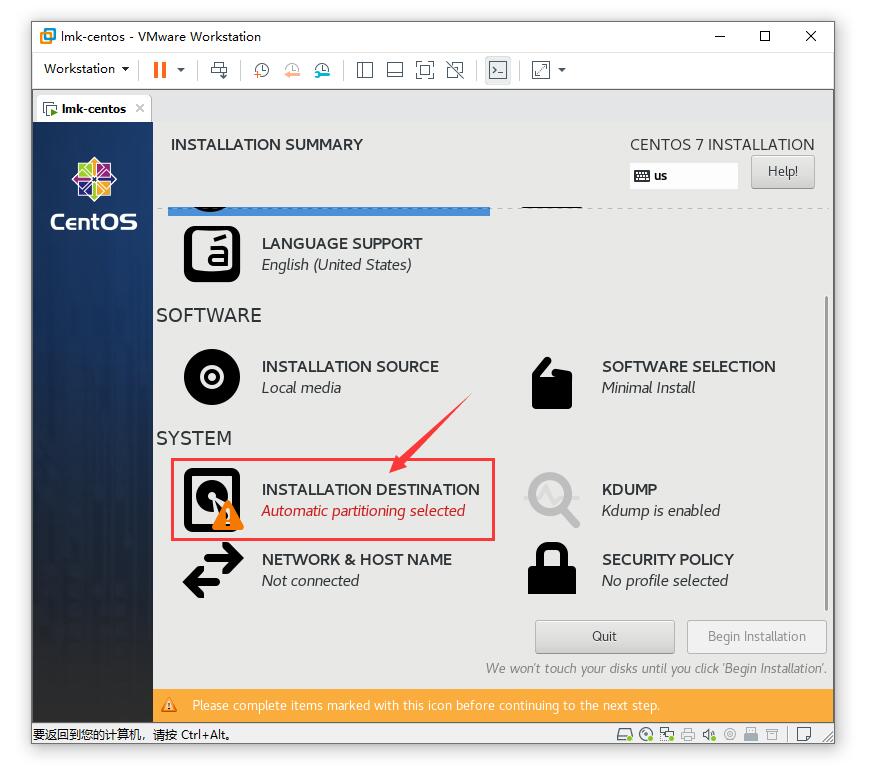The image size is (869, 775).
Task: Click the CD/DVD drive status icon
Action: pyautogui.click(x=646, y=735)
